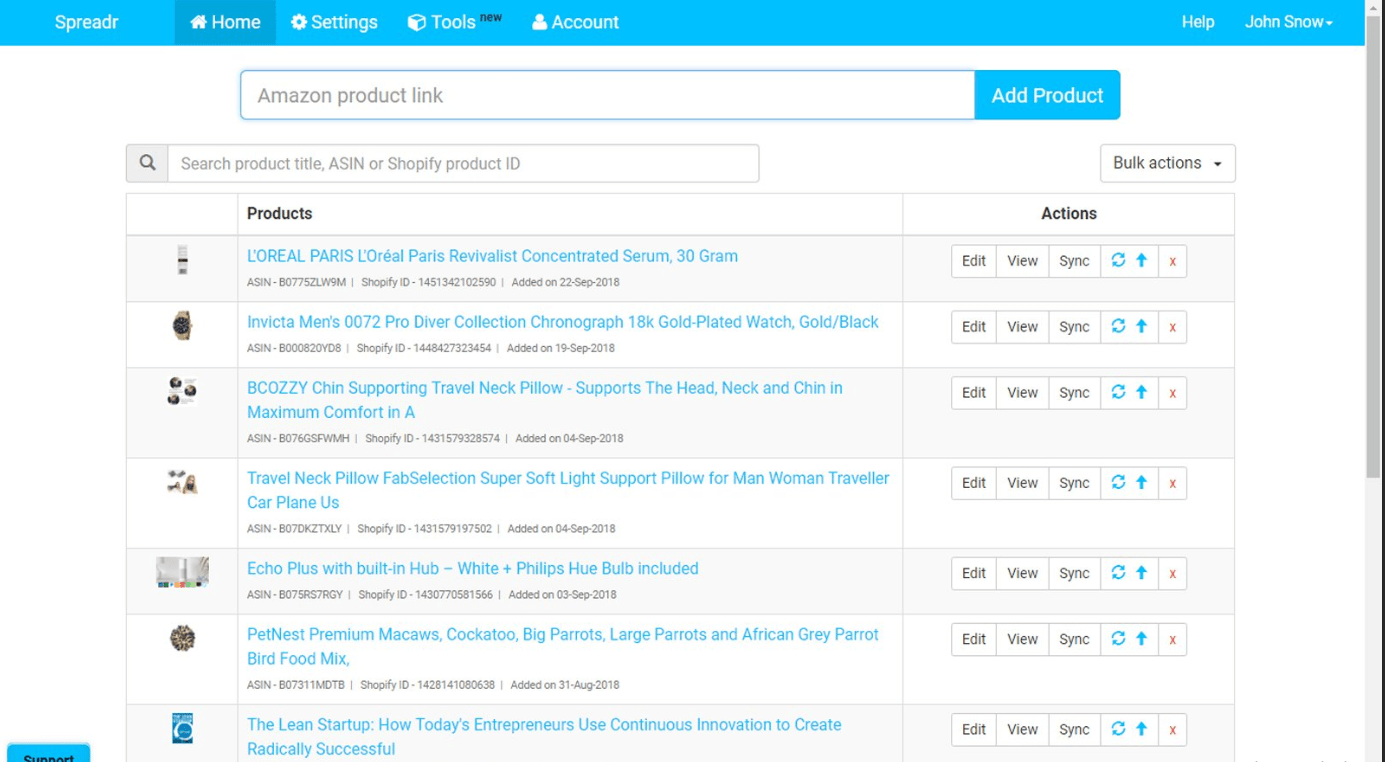Open the Bulk actions dropdown
The width and height of the screenshot is (1385, 762).
coord(1167,163)
